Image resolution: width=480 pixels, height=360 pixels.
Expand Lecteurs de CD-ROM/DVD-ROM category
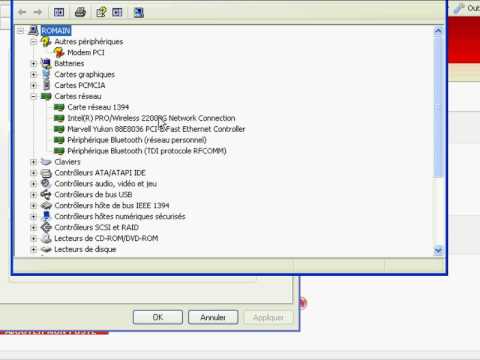pyautogui.click(x=34, y=238)
